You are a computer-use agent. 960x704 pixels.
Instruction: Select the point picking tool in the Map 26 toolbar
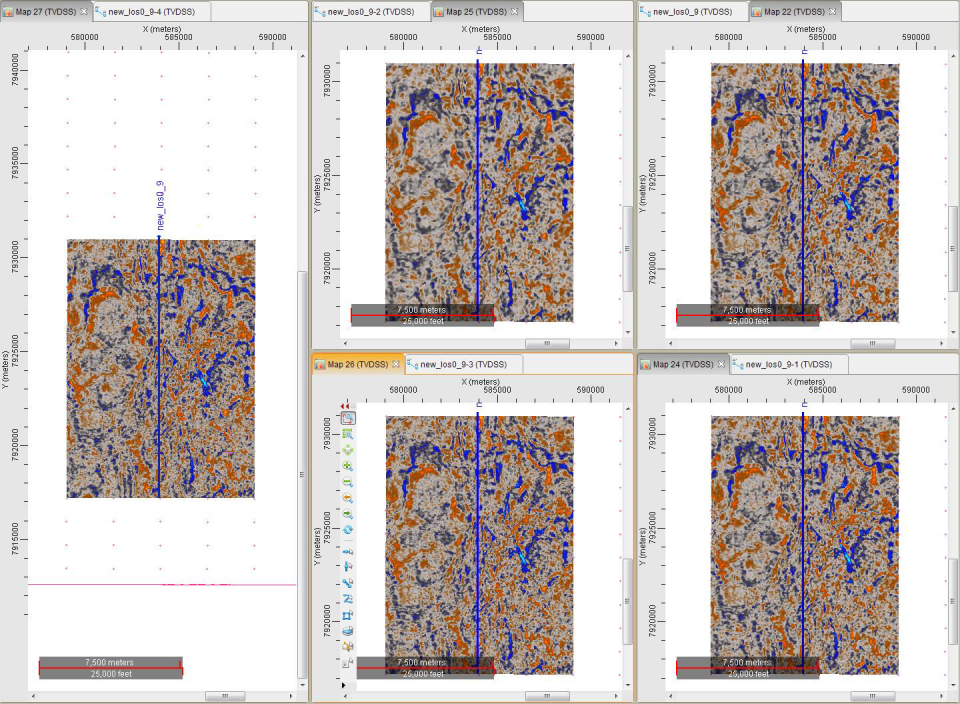tap(348, 552)
